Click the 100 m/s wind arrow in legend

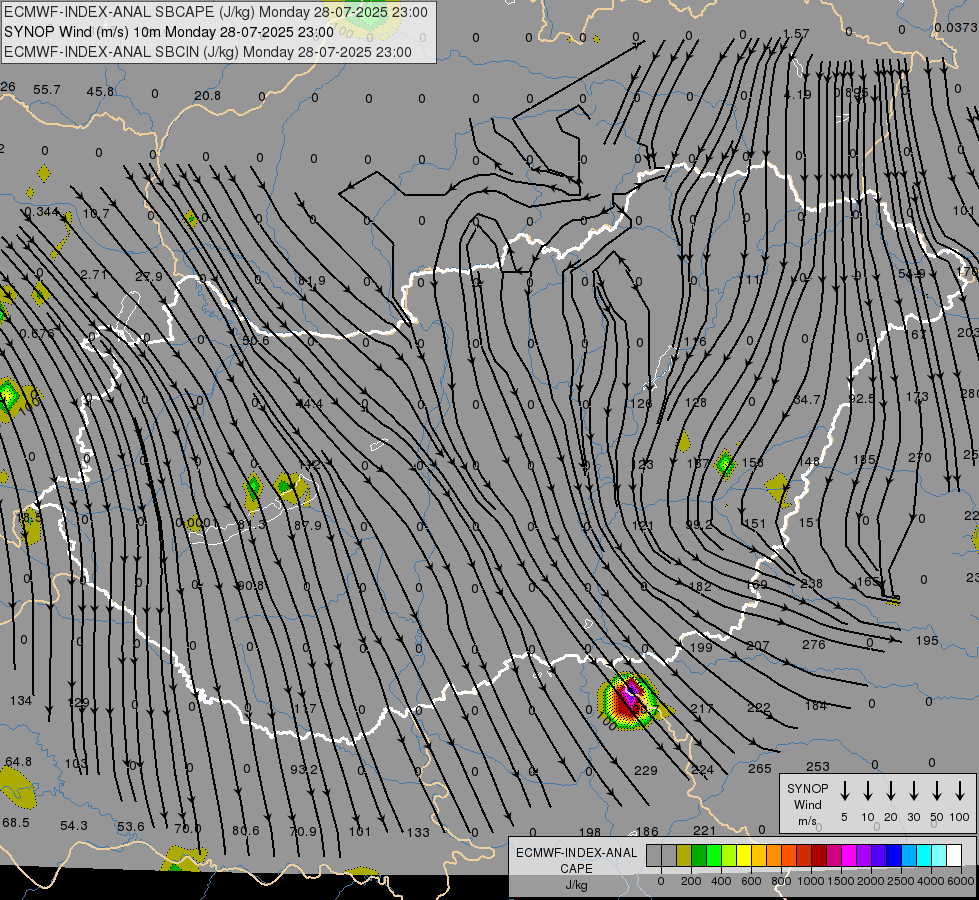(960, 791)
